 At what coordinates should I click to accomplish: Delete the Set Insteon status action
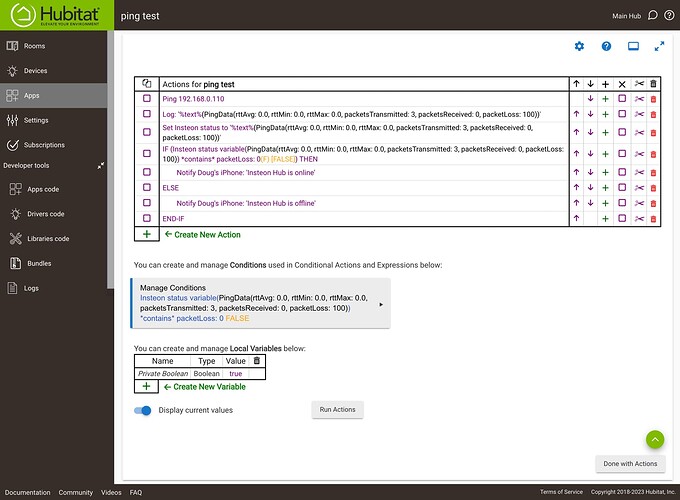click(653, 133)
